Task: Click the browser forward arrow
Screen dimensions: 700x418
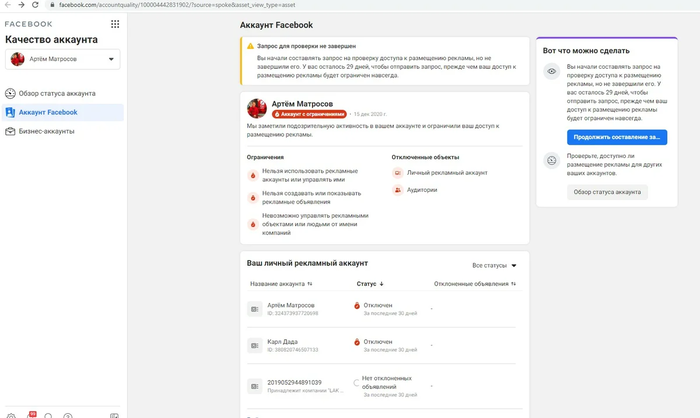Action: pos(21,6)
